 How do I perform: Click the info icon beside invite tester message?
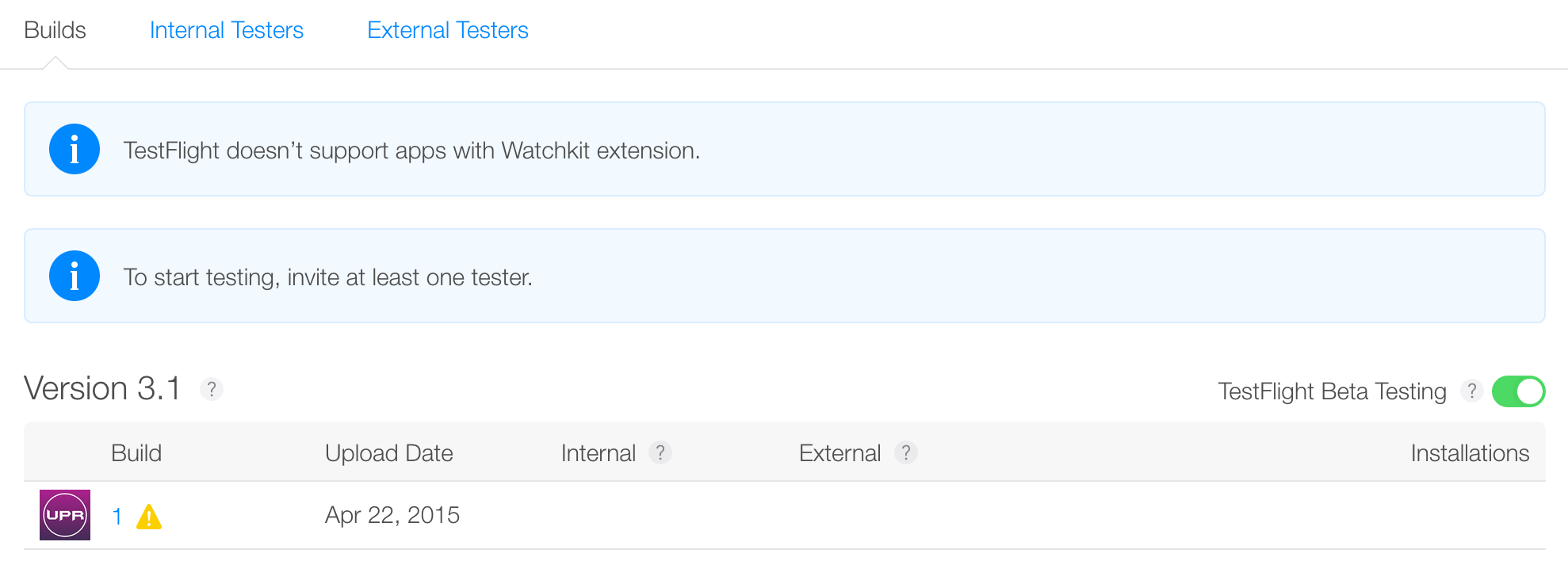pos(74,276)
